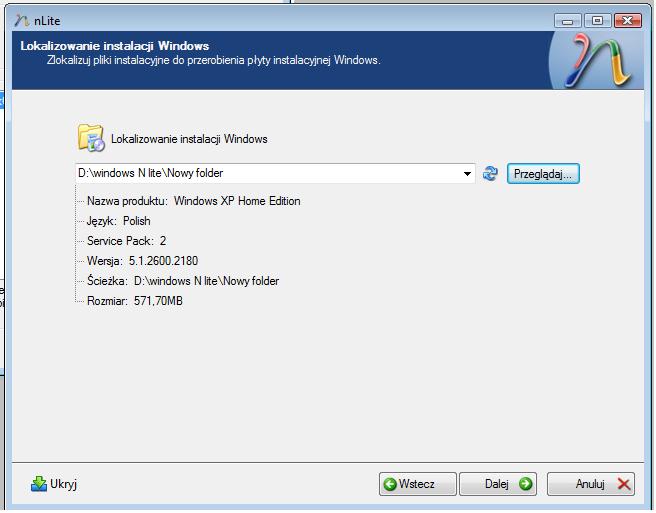656x513 pixels.
Task: Select the Rozmiar: 571,70MB row
Action: coord(135,301)
